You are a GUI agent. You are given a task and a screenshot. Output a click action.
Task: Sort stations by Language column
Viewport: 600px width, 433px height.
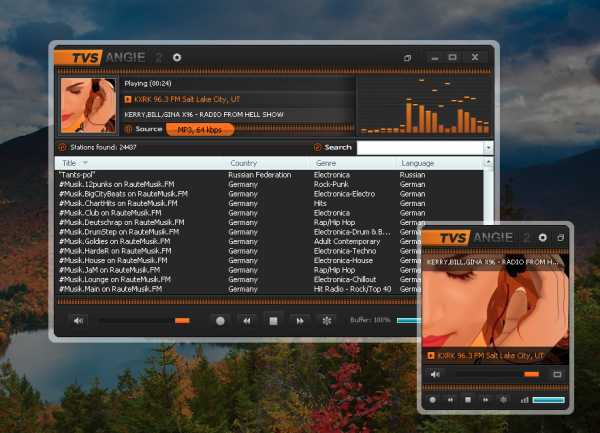pyautogui.click(x=439, y=163)
